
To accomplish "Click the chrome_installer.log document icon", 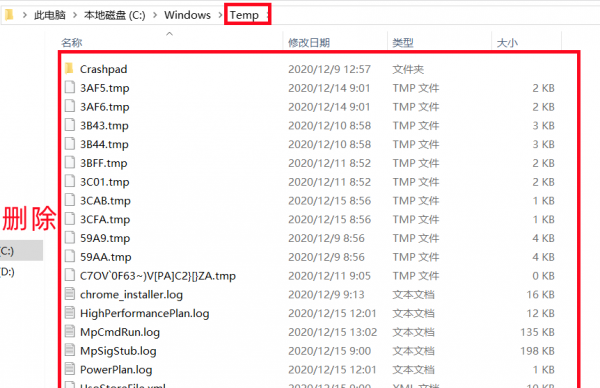I will (x=70, y=294).
